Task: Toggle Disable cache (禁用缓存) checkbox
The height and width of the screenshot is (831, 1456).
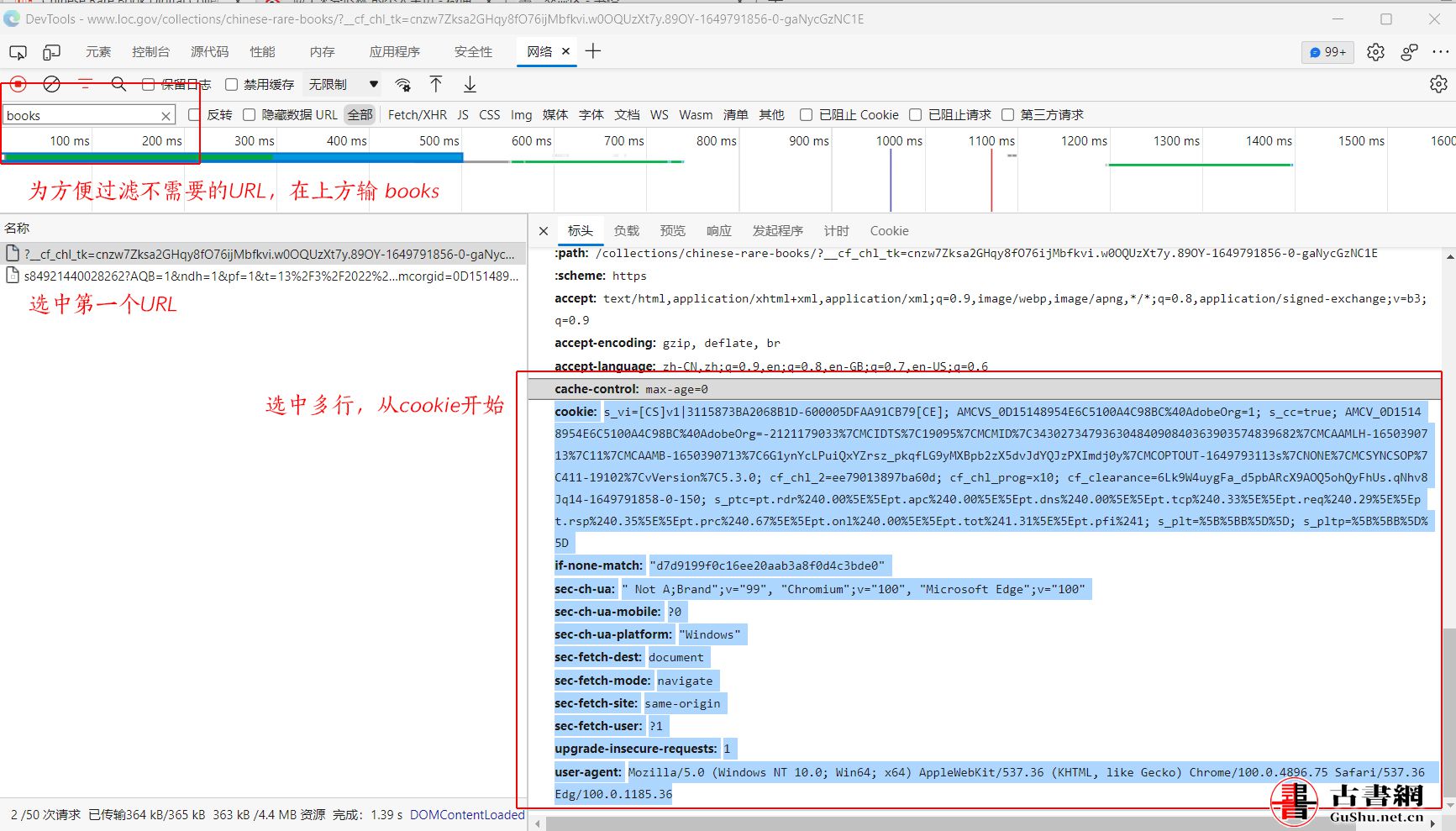Action: coord(231,85)
